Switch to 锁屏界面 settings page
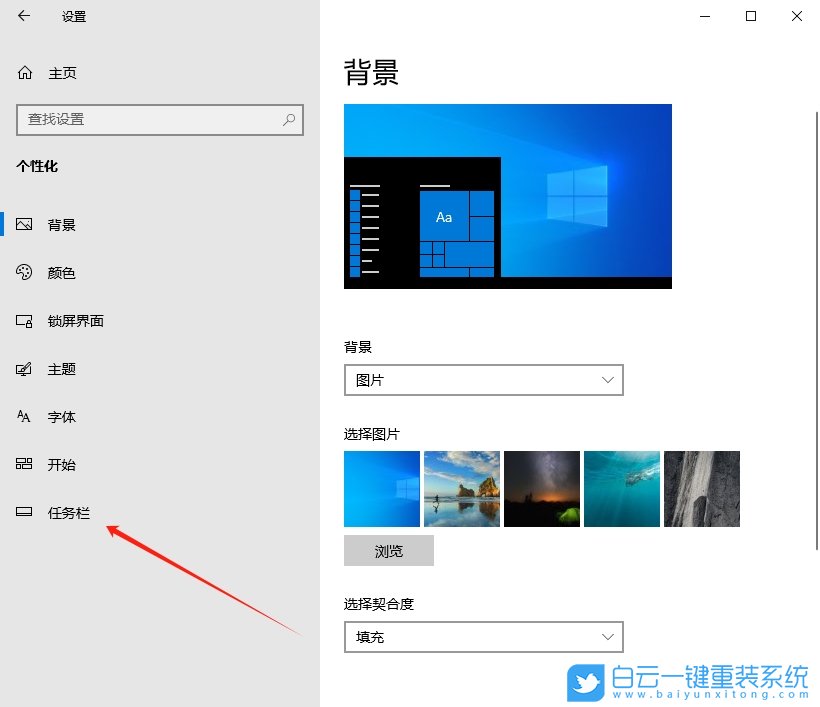Screen dimensions: 820x707 pyautogui.click(x=75, y=320)
